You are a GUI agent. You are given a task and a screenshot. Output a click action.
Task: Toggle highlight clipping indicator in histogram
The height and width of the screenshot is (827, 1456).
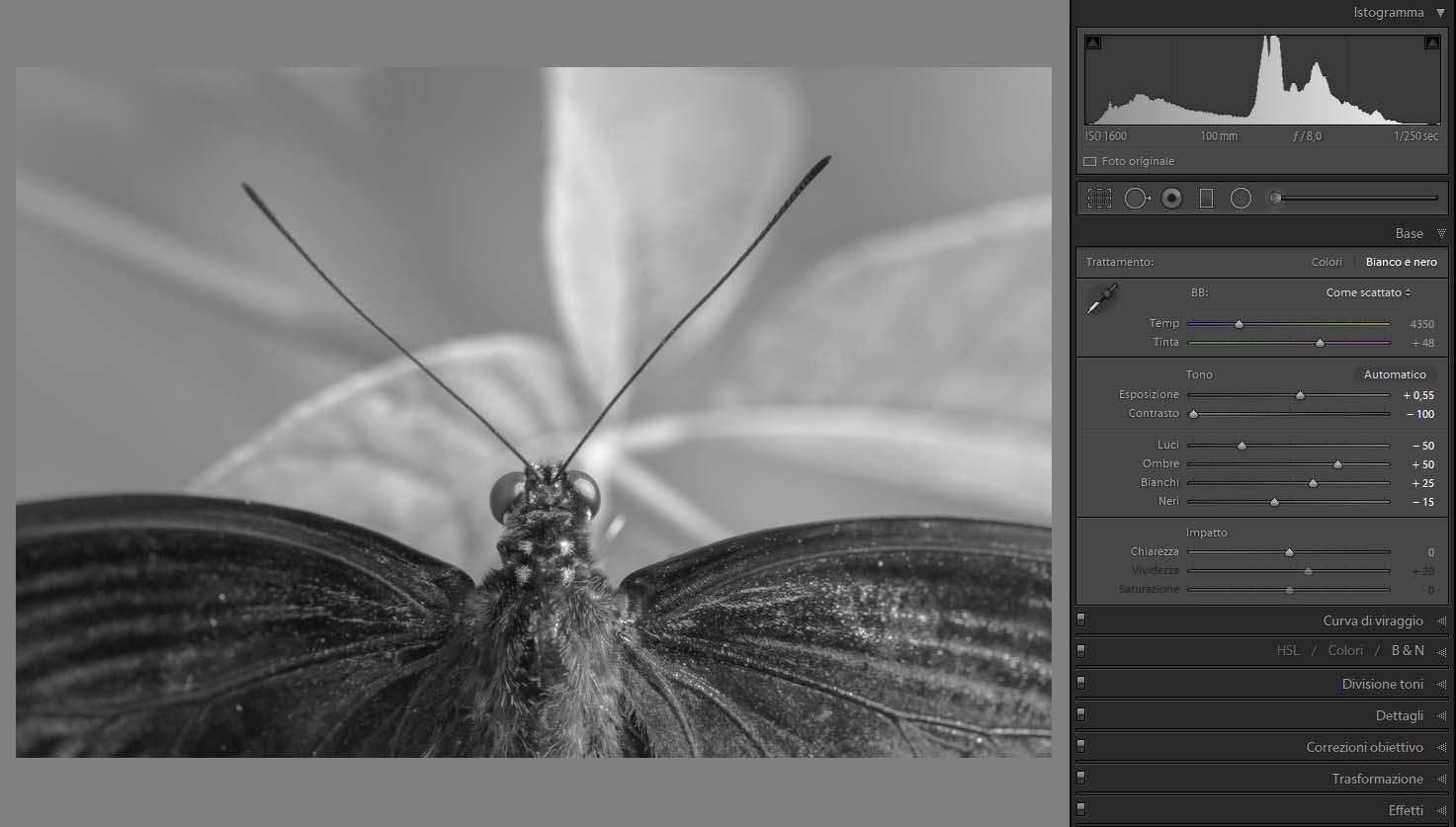(1431, 42)
